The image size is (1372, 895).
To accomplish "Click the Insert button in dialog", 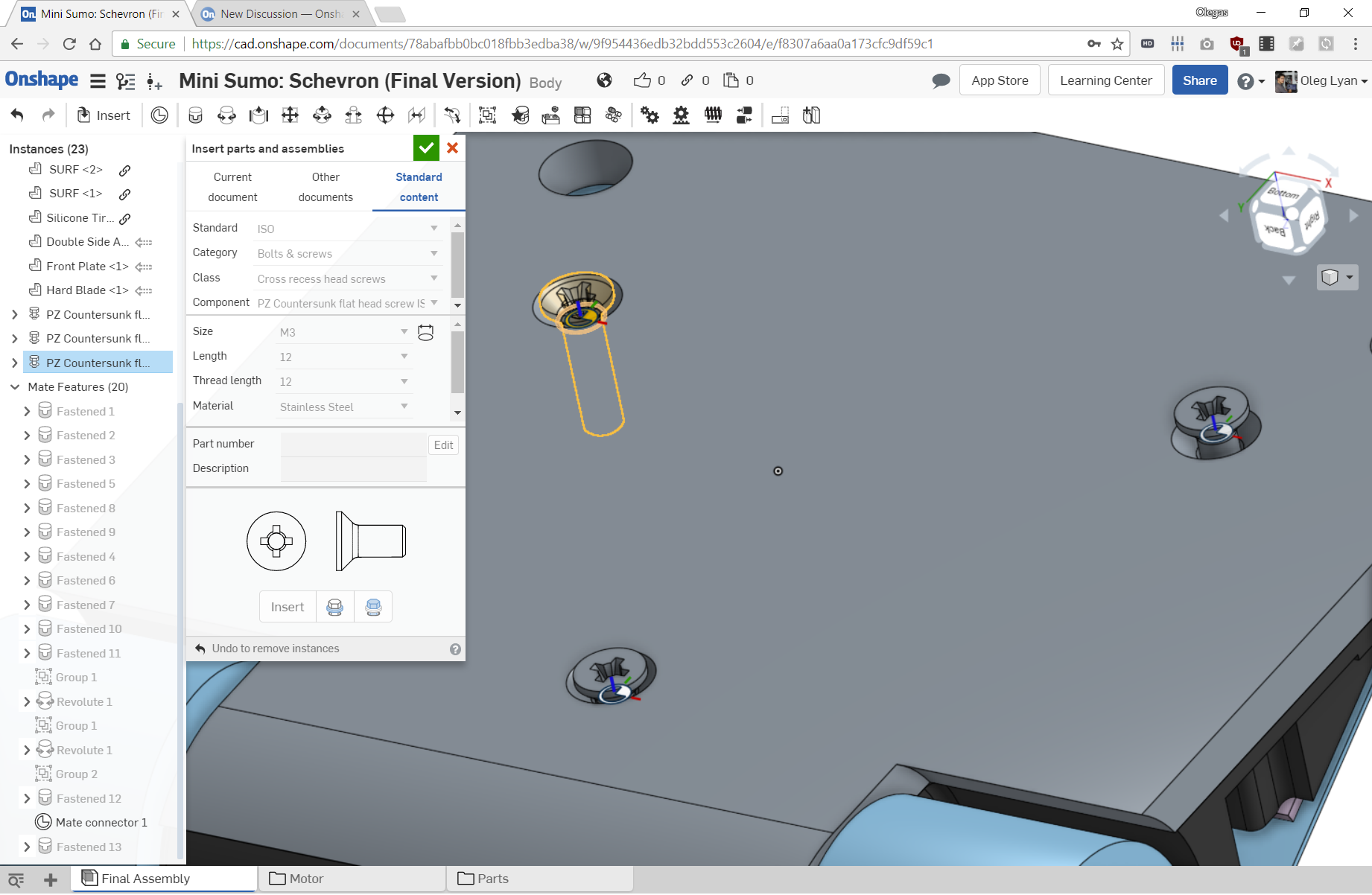I will click(288, 607).
